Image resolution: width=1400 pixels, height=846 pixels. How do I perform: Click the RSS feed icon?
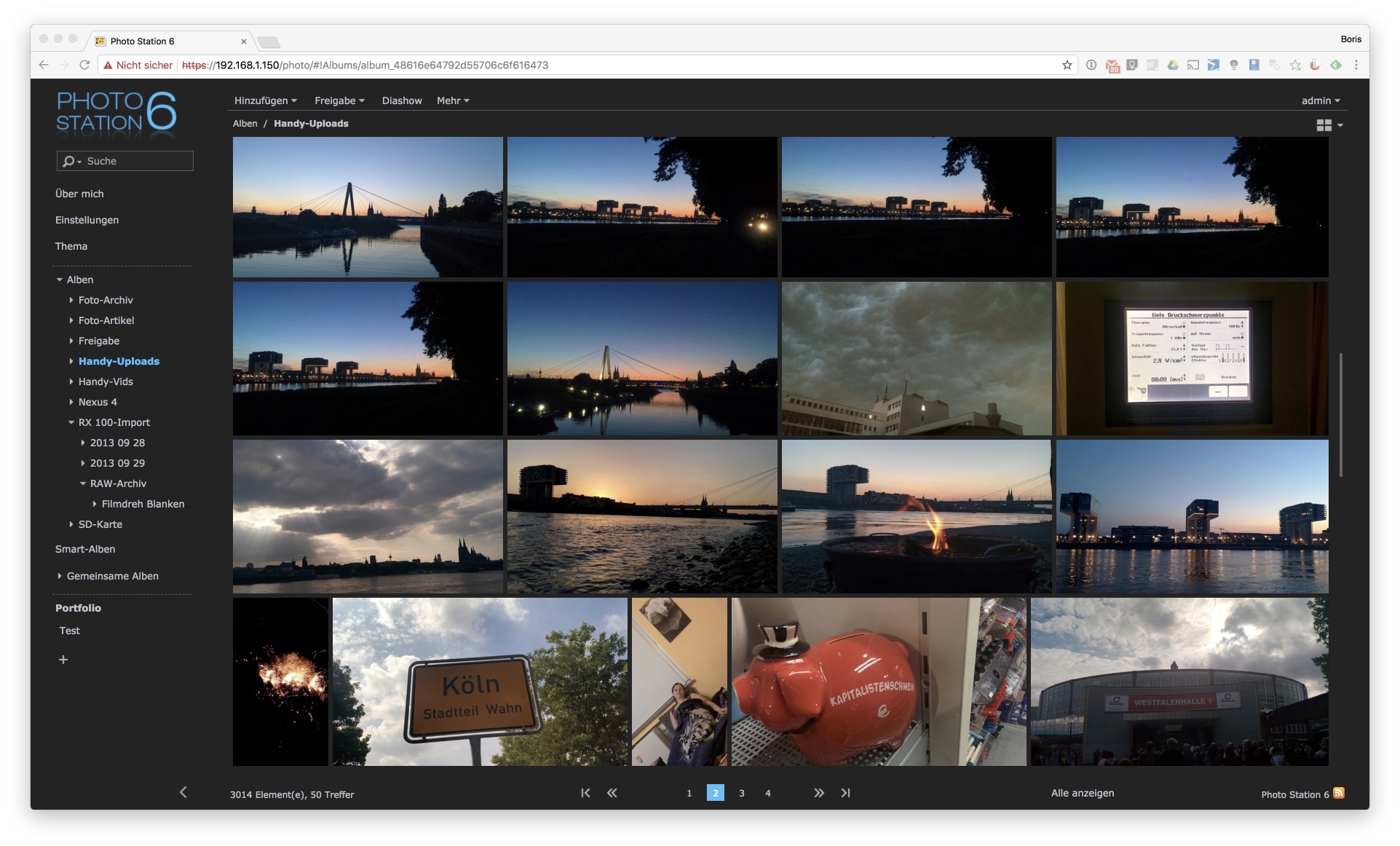pyautogui.click(x=1339, y=794)
